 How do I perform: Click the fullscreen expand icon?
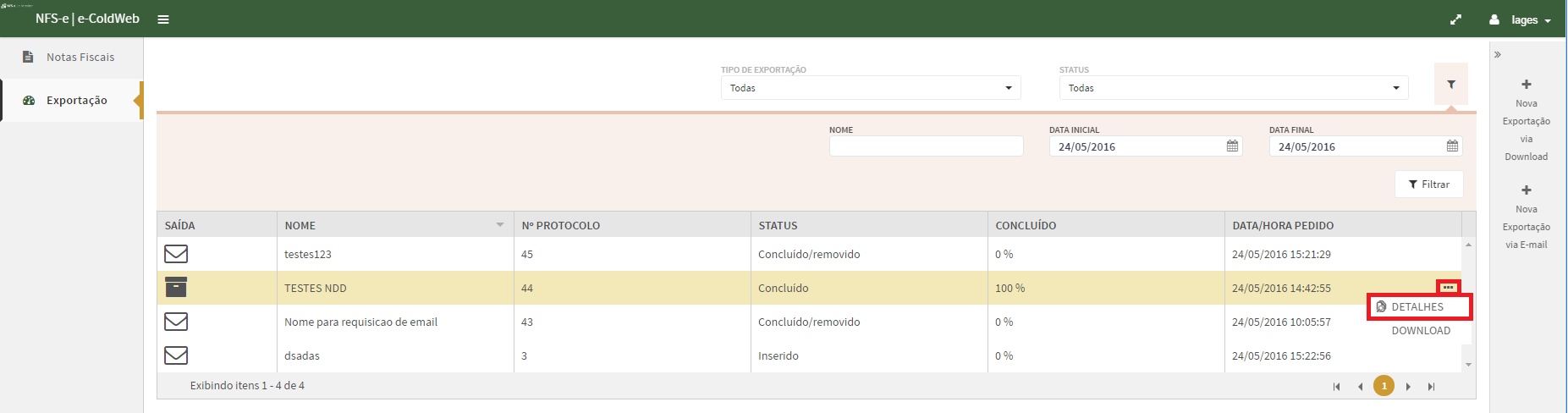(x=1455, y=19)
